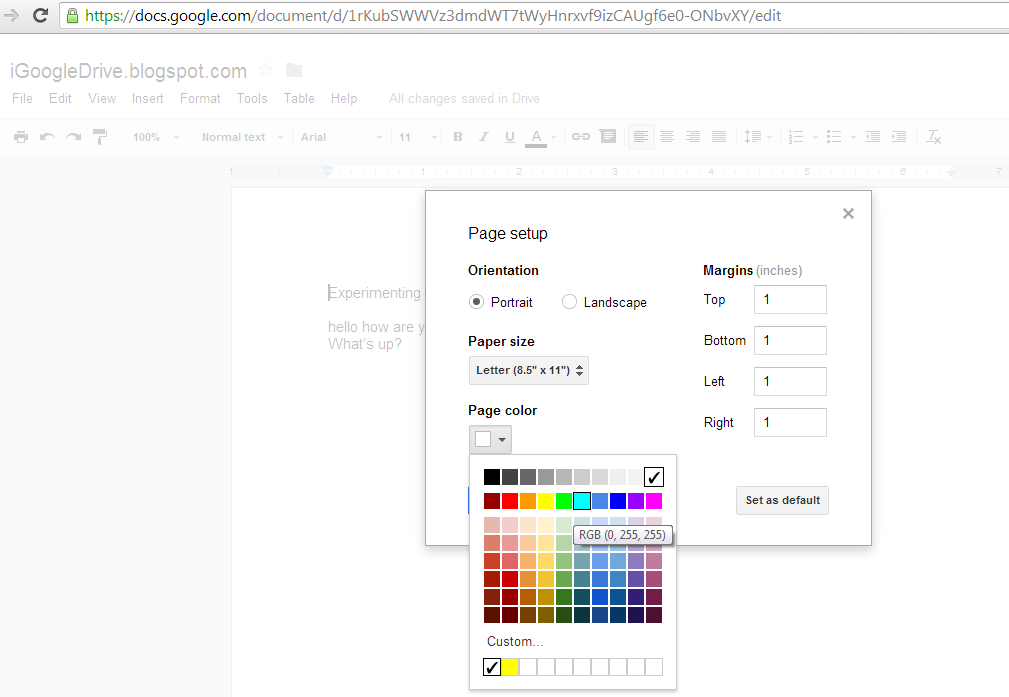Click the Right margin input field
1009x697 pixels.
790,423
